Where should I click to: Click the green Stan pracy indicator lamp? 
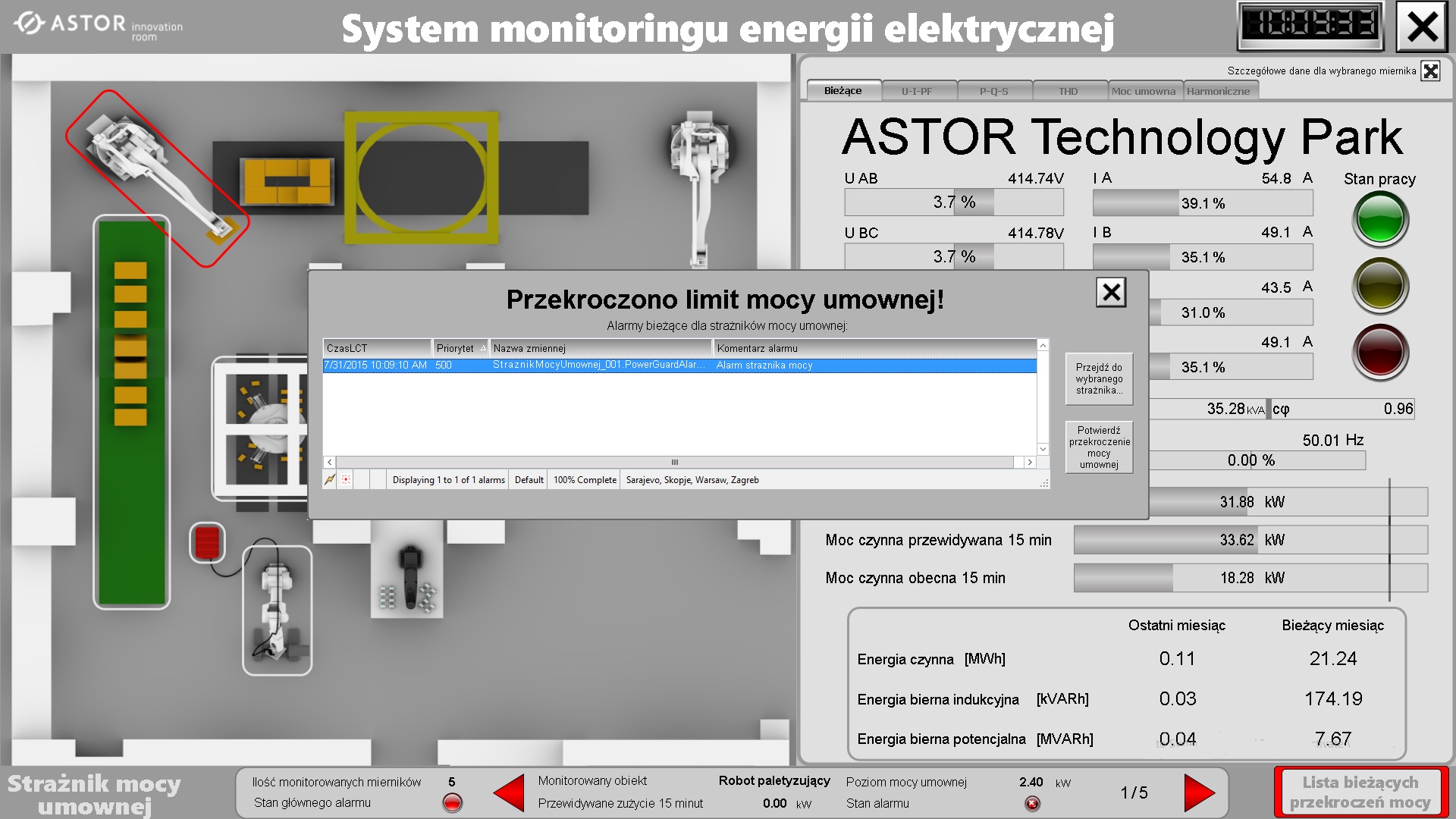(1381, 218)
